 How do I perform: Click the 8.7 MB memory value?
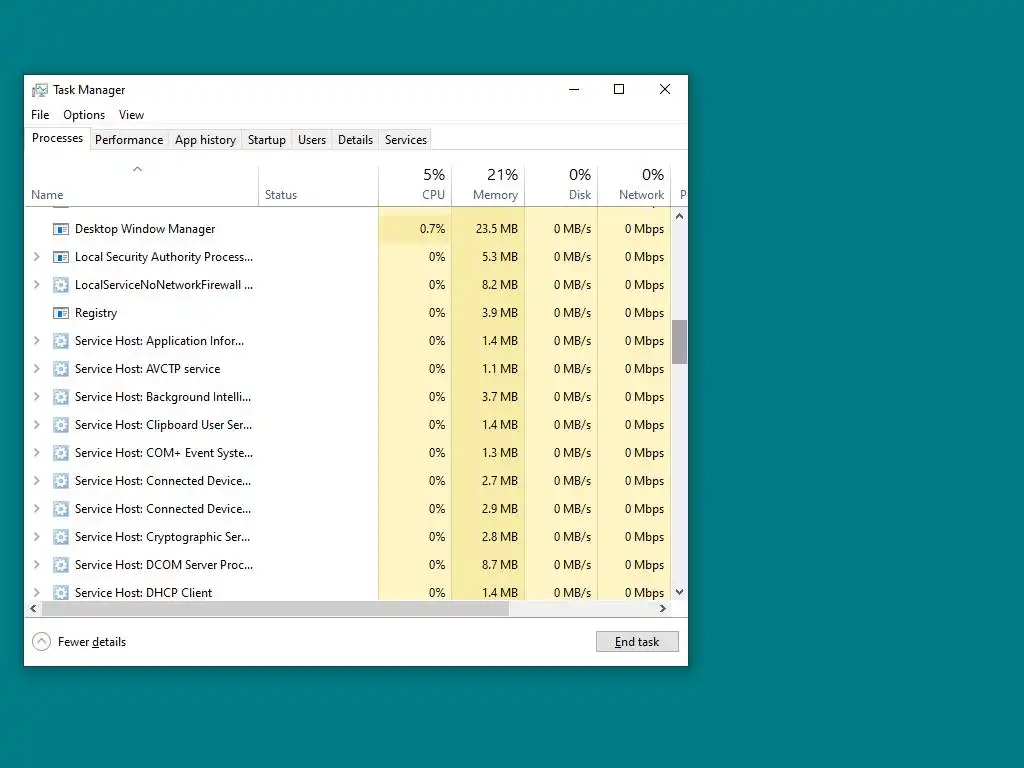coord(500,565)
